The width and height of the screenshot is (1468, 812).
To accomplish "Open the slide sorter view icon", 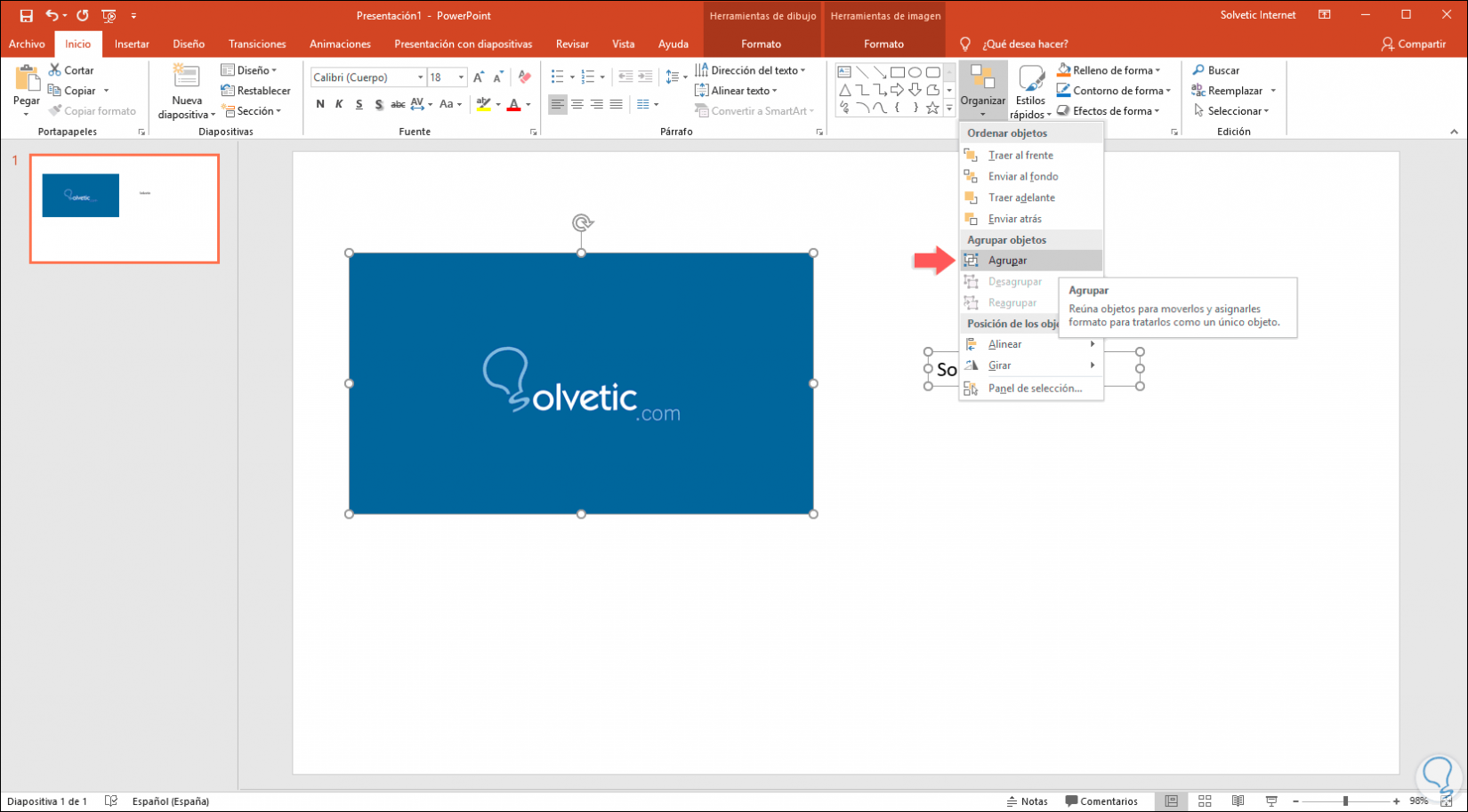I will (1205, 801).
